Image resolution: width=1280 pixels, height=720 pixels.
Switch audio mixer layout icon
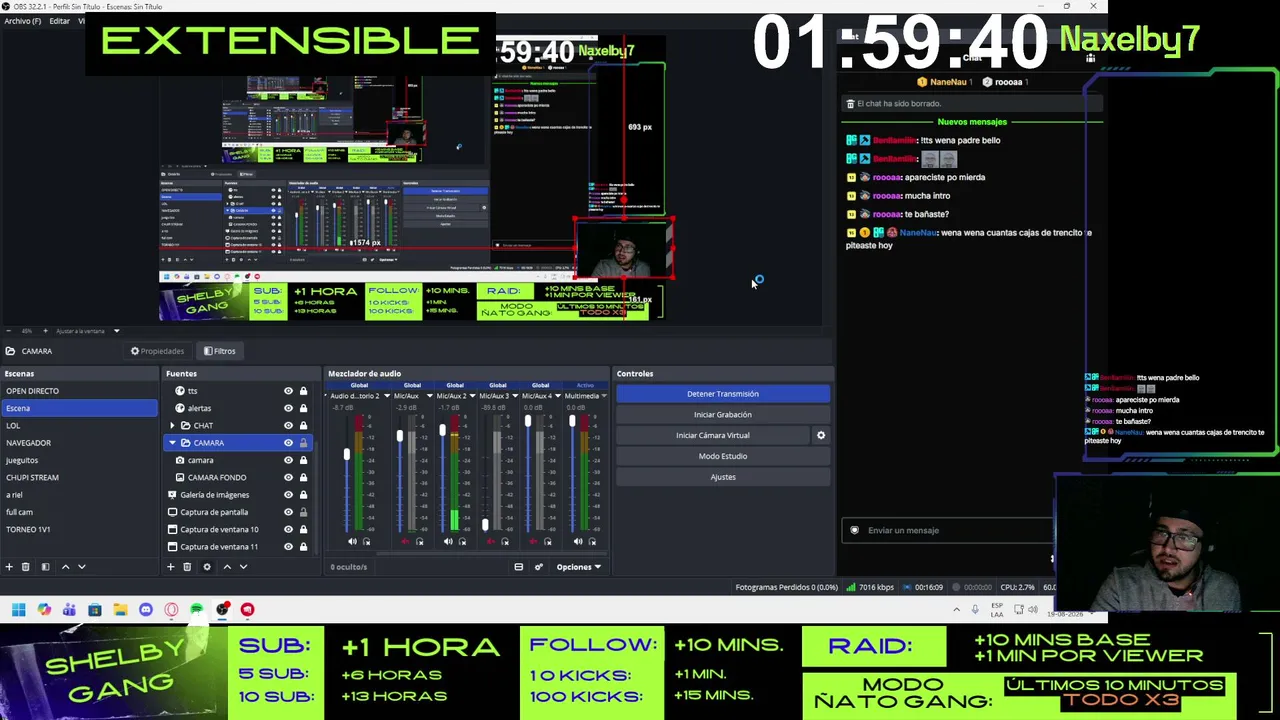coord(518,567)
